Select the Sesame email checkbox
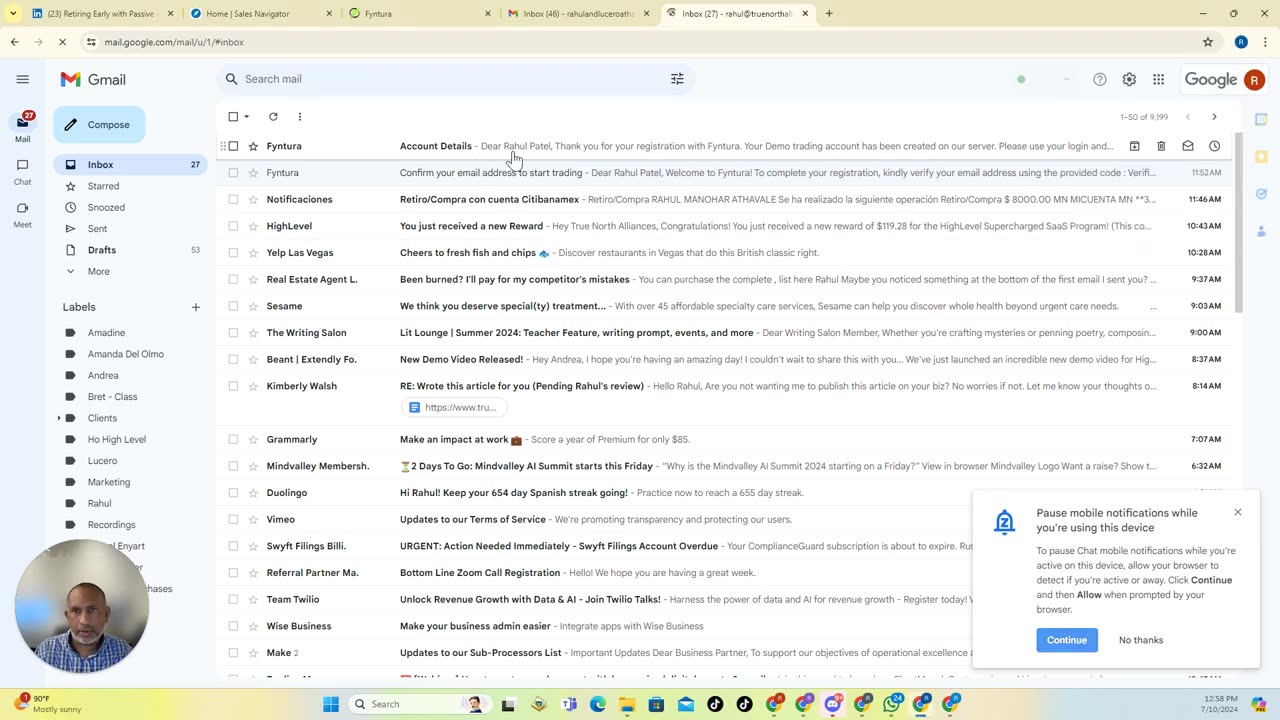The image size is (1280, 720). 233,306
